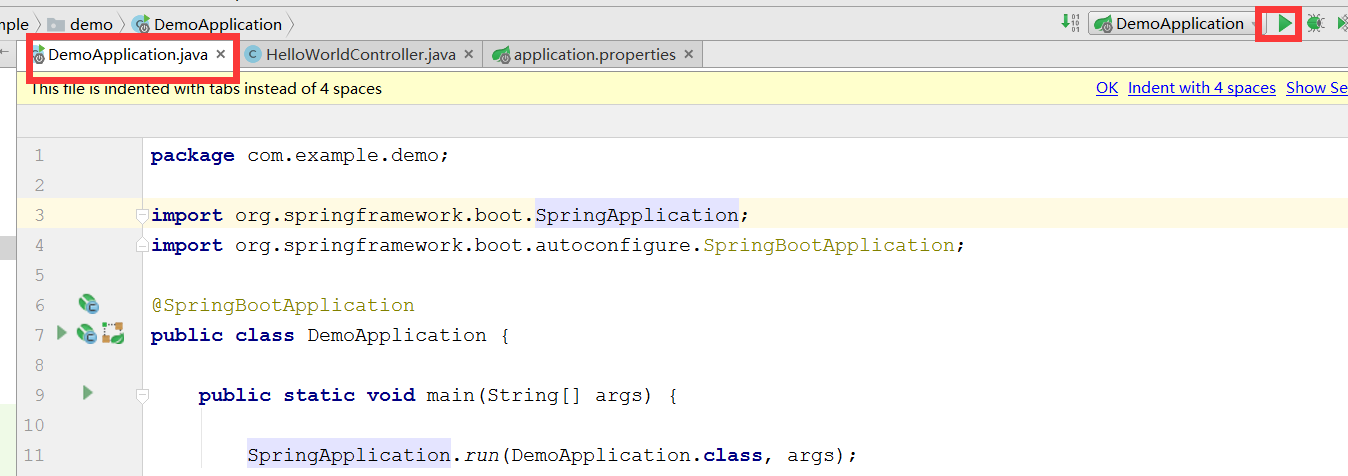
Task: Click the indentation notice message text
Action: 206,88
